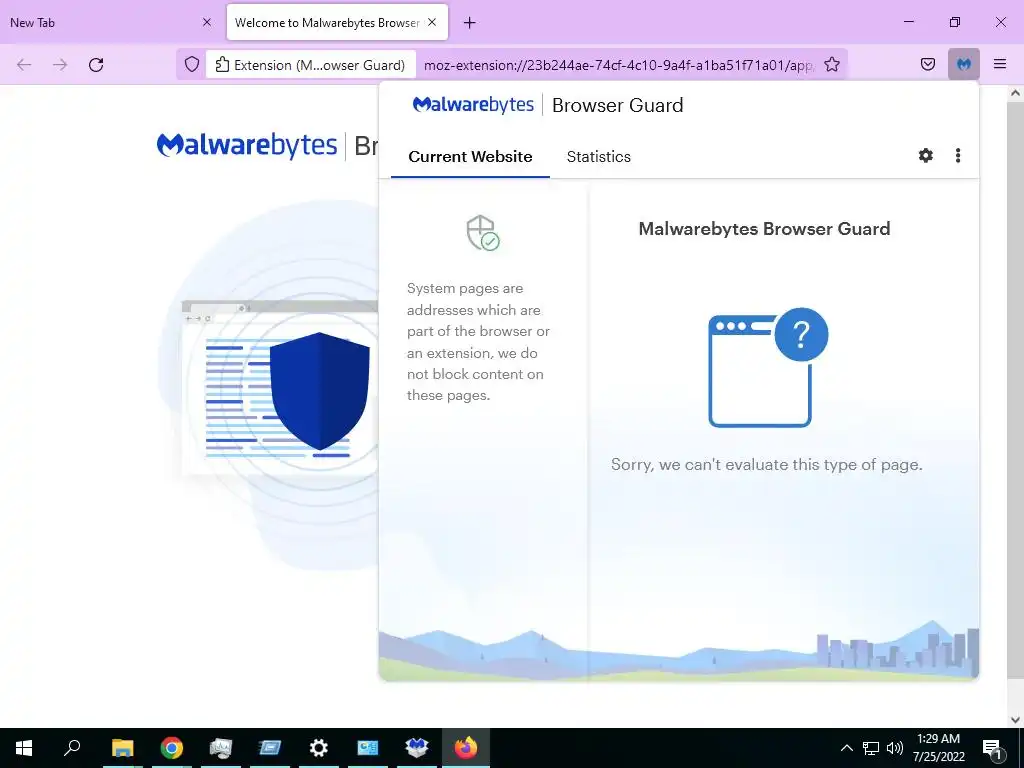Screen dimensions: 1024x768
Task: Open the Windows Start menu
Action: coord(24,748)
